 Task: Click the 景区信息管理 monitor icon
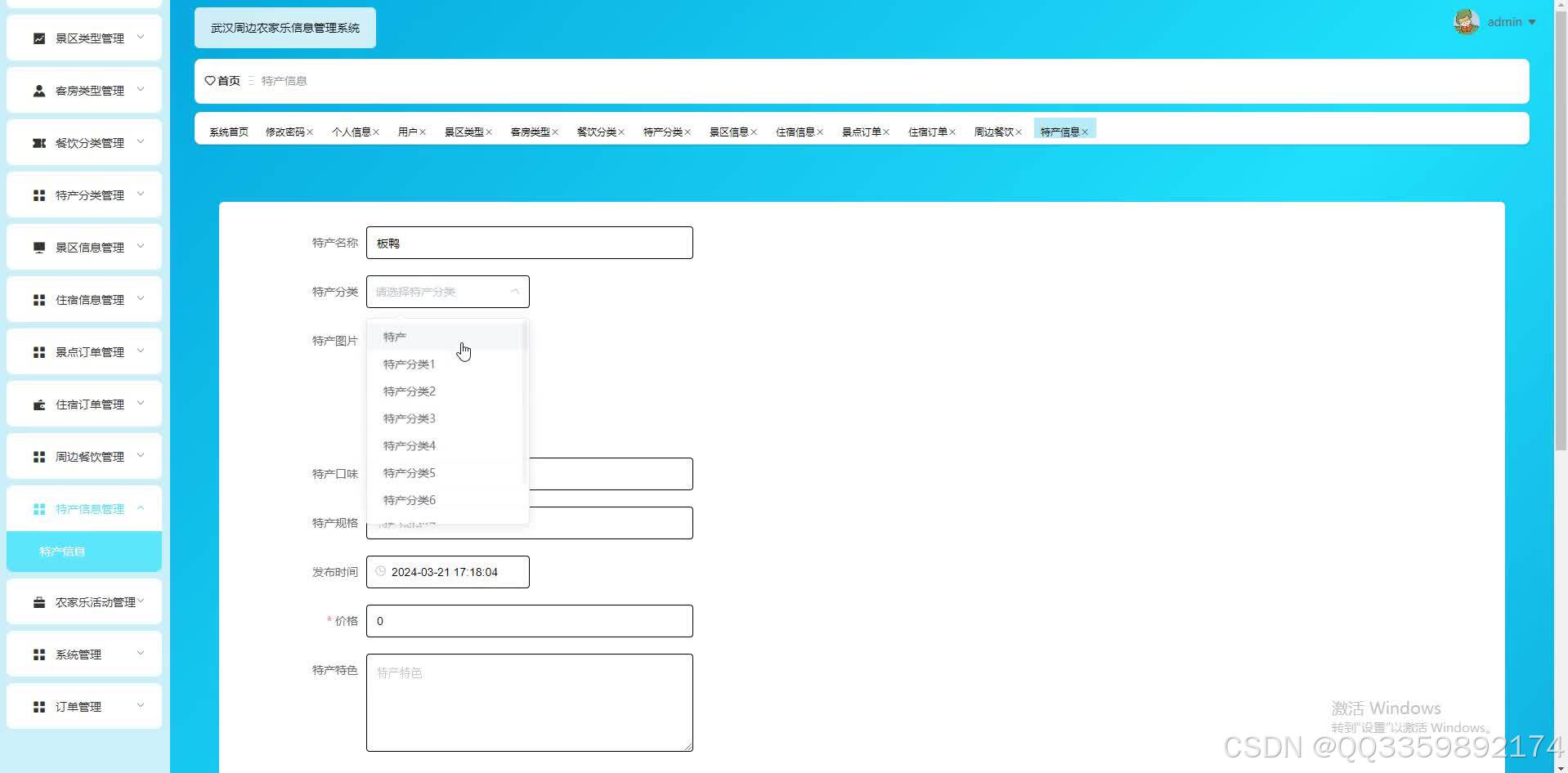(38, 248)
